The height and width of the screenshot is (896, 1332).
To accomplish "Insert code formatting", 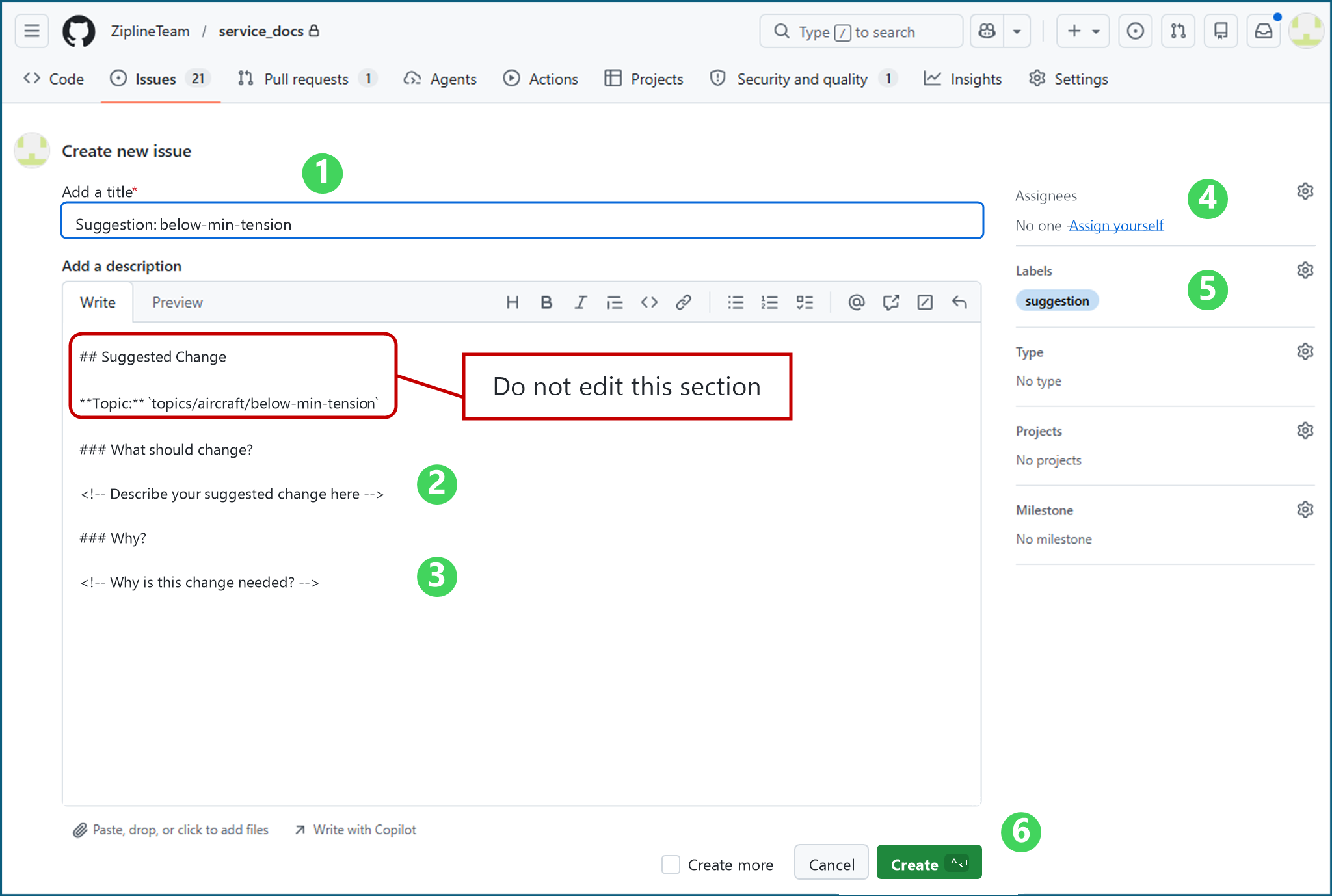I will pos(649,302).
